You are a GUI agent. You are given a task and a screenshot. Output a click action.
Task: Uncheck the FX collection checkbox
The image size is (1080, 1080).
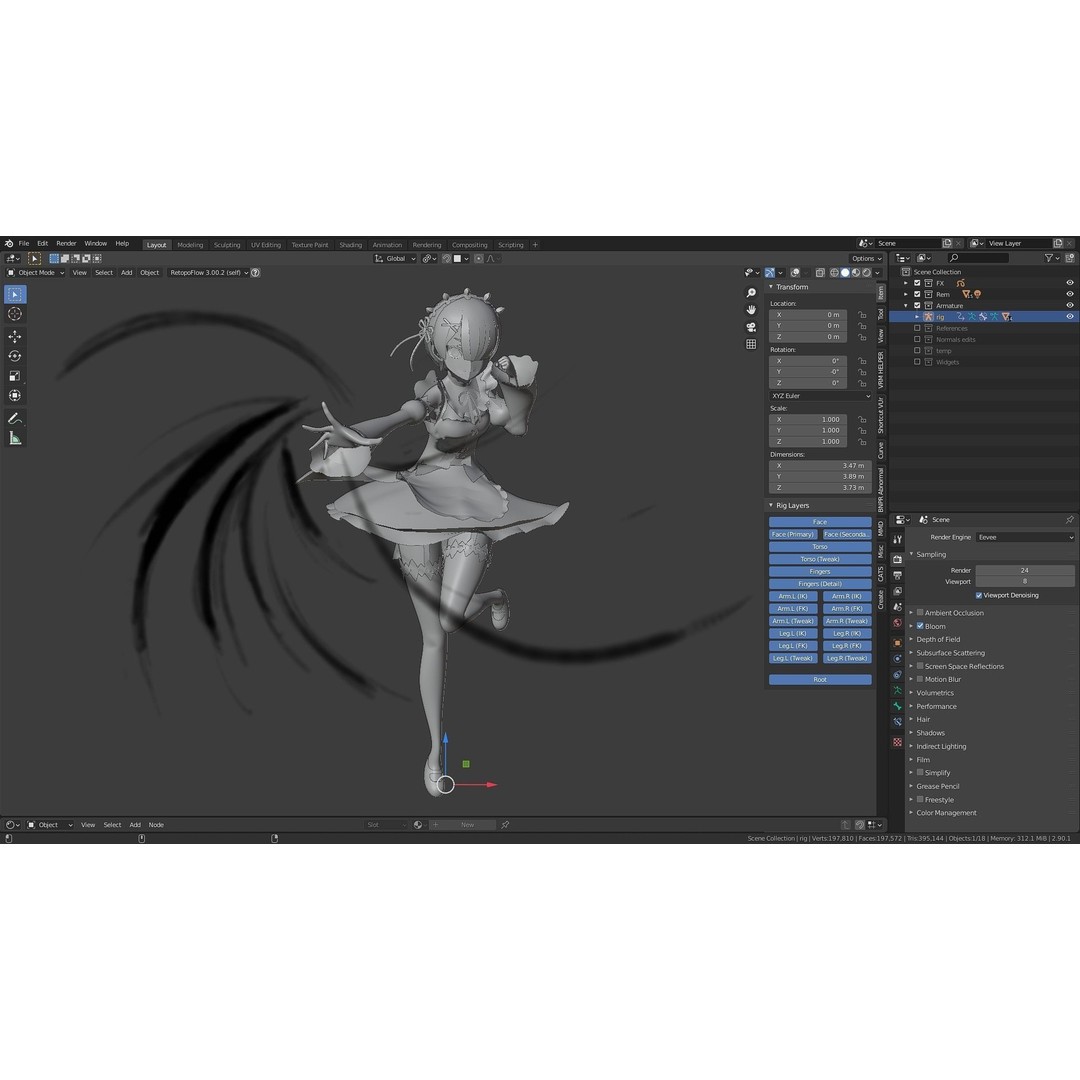(917, 283)
